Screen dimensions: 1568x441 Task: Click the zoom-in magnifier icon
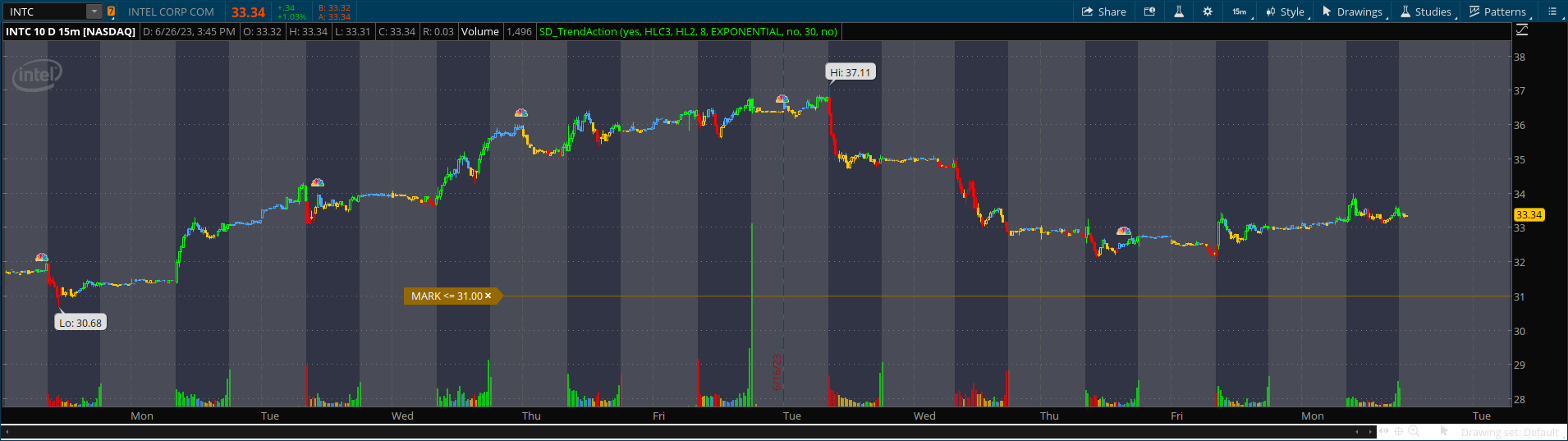click(x=1414, y=432)
